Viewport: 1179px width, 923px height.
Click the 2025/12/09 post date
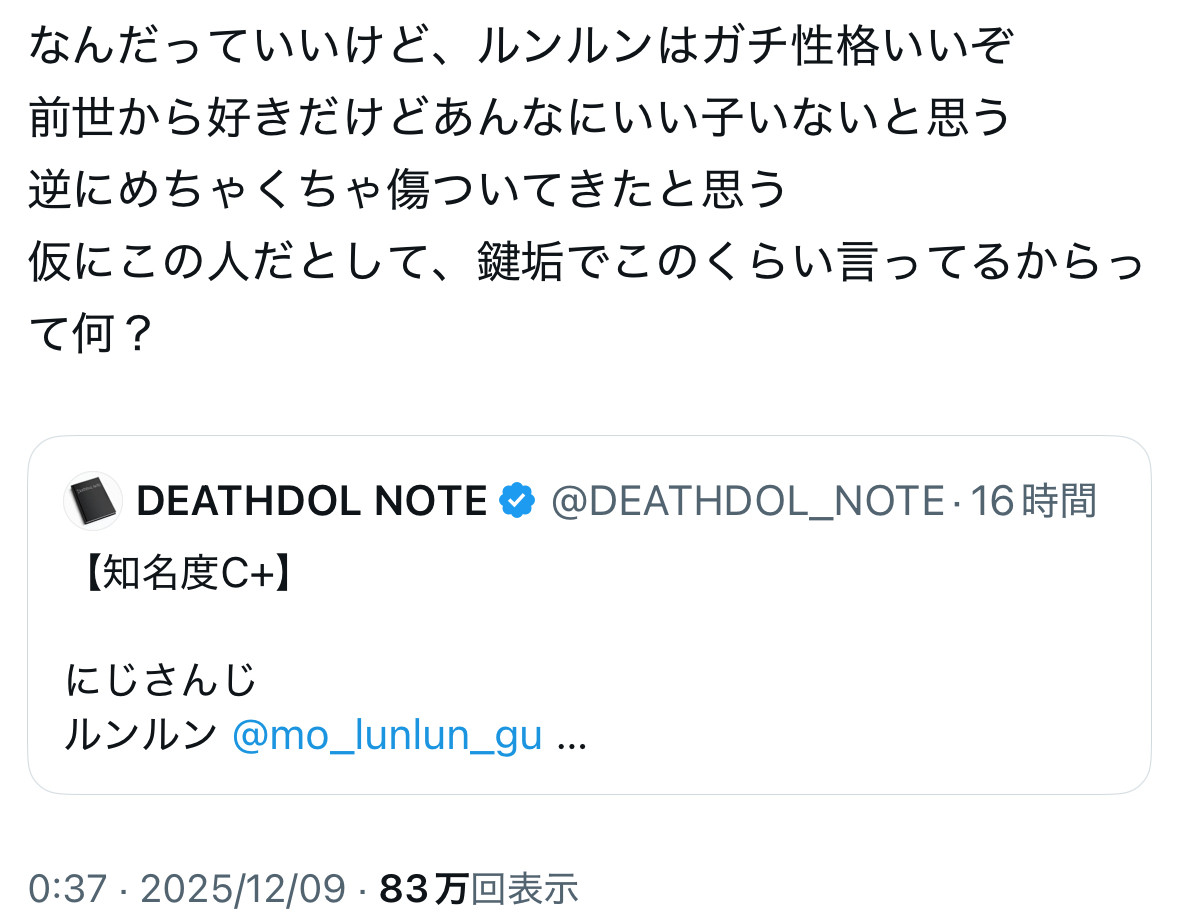[243, 888]
